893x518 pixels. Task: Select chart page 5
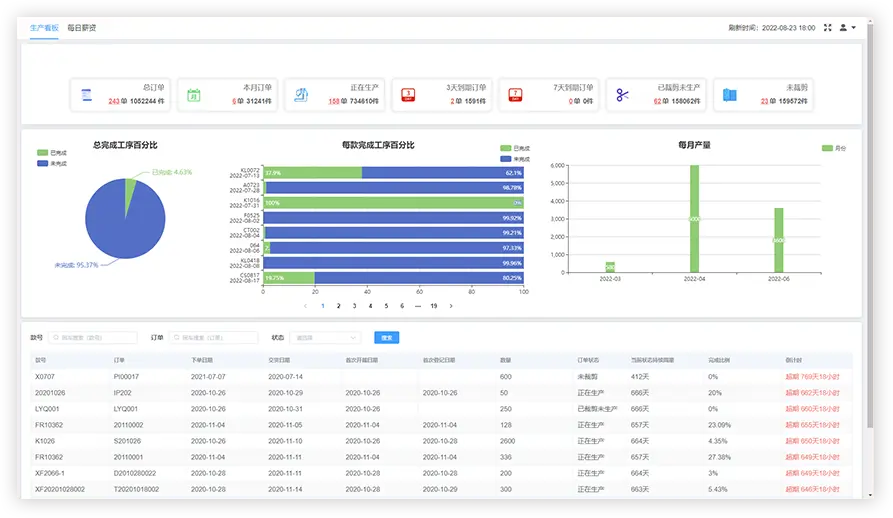coord(386,306)
